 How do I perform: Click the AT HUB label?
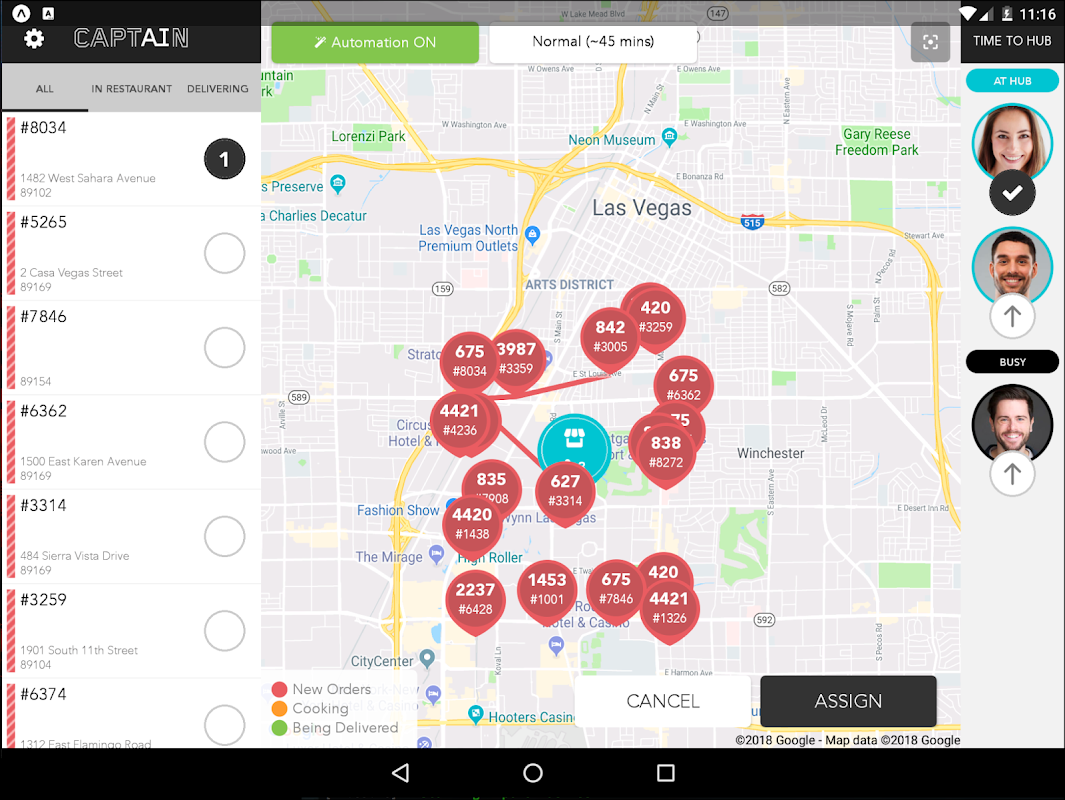(1012, 81)
